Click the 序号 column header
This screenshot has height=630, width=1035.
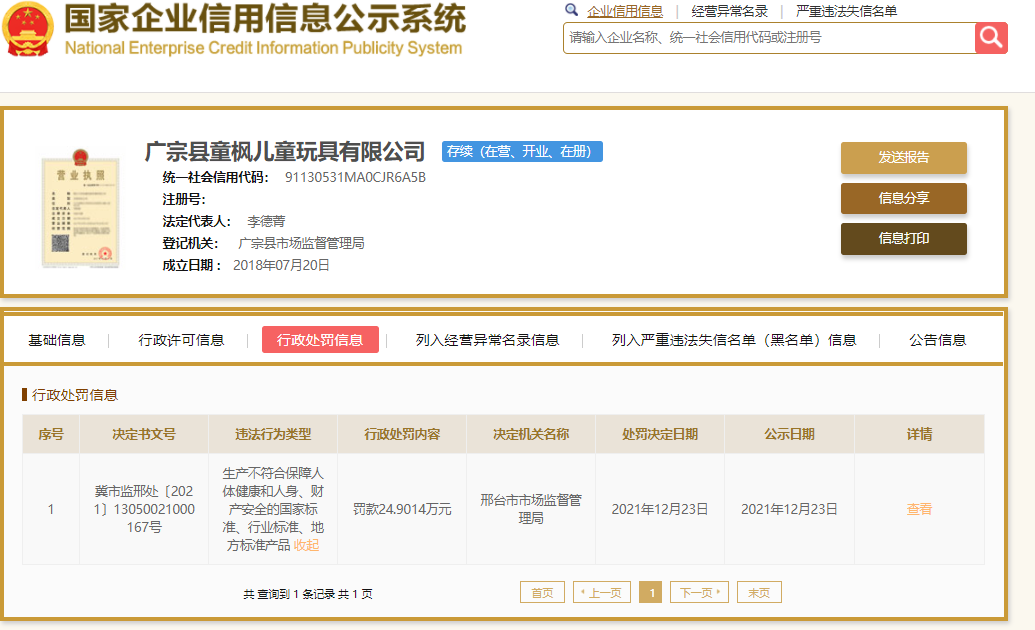(51, 435)
